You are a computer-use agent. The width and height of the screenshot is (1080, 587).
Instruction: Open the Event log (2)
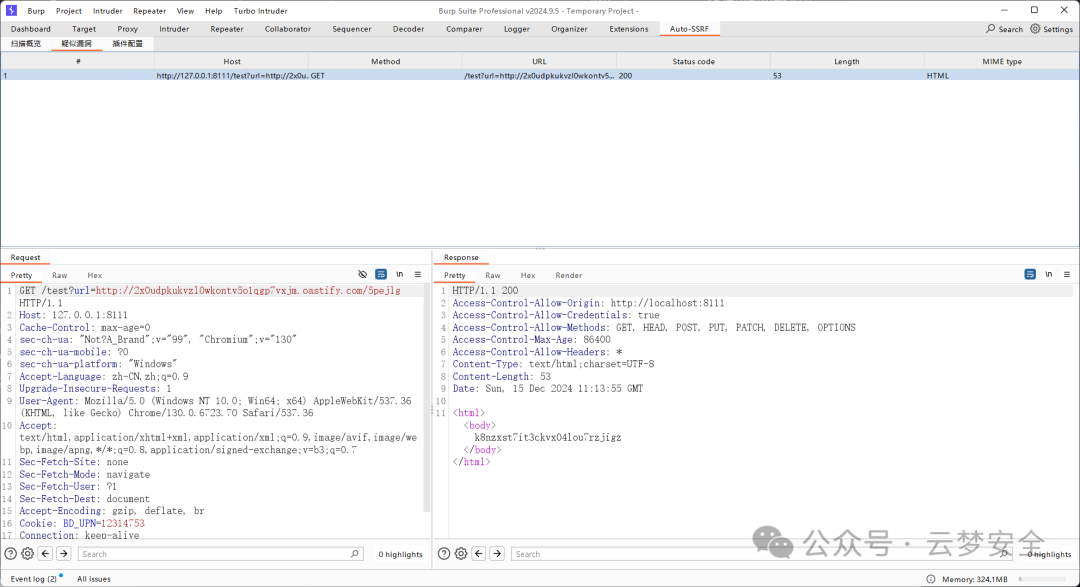pyautogui.click(x=34, y=579)
